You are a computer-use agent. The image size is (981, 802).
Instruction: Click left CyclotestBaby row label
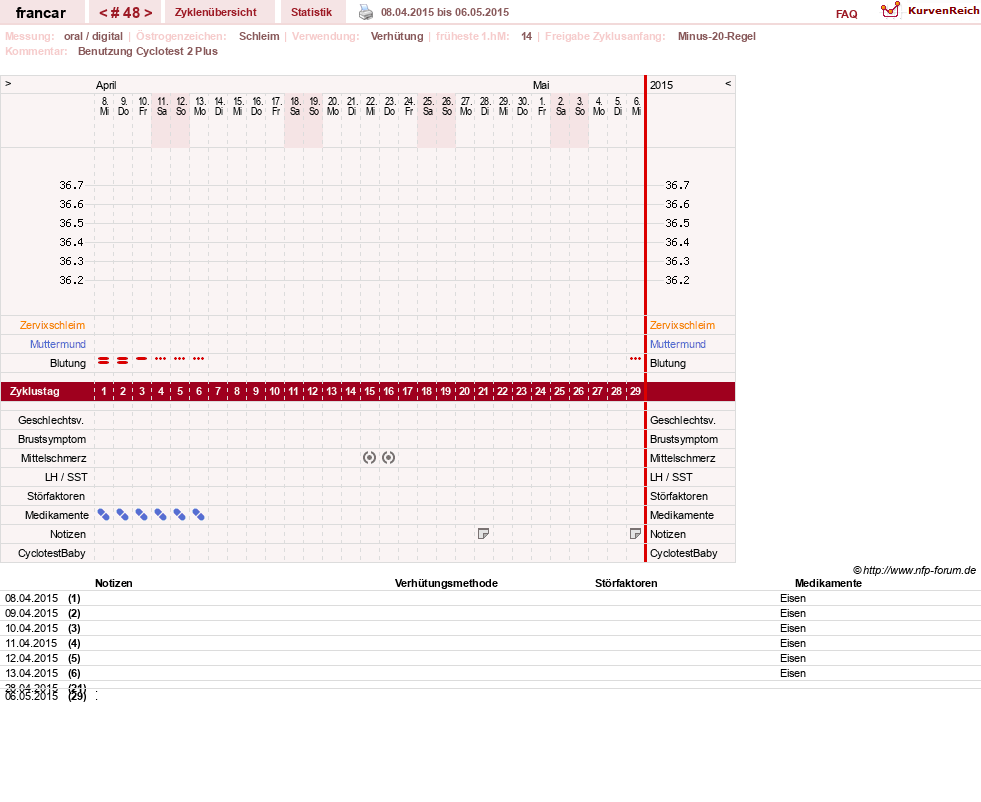pyautogui.click(x=52, y=553)
